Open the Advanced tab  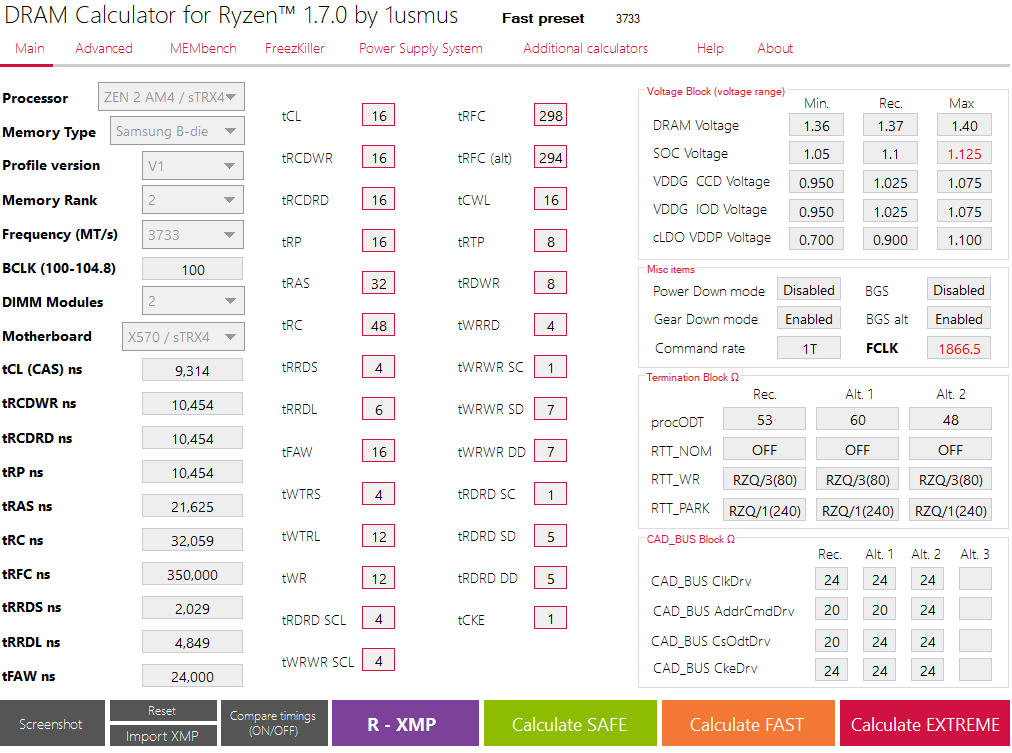pyautogui.click(x=103, y=48)
